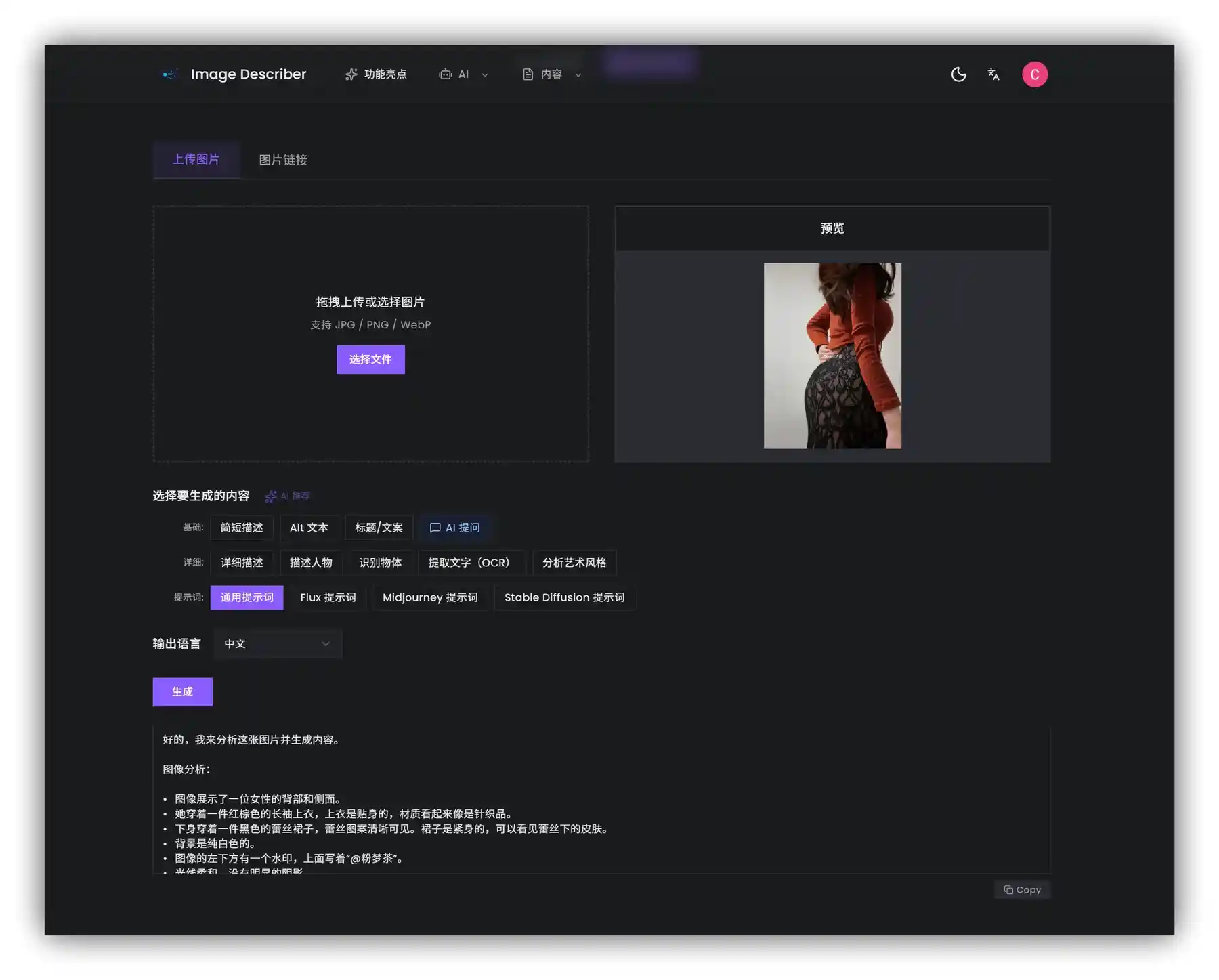The height and width of the screenshot is (980, 1219).
Task: Select the AI 提问 chat option
Action: tap(454, 528)
